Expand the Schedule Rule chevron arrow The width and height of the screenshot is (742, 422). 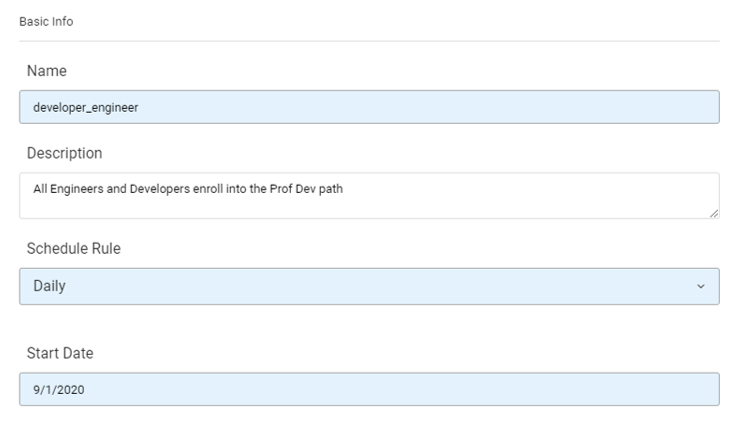tap(700, 286)
